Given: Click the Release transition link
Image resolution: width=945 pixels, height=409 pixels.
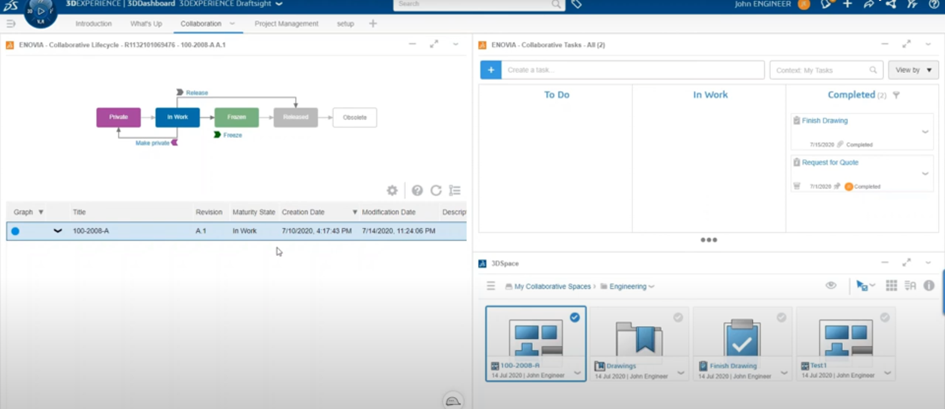Looking at the screenshot, I should pyautogui.click(x=196, y=93).
